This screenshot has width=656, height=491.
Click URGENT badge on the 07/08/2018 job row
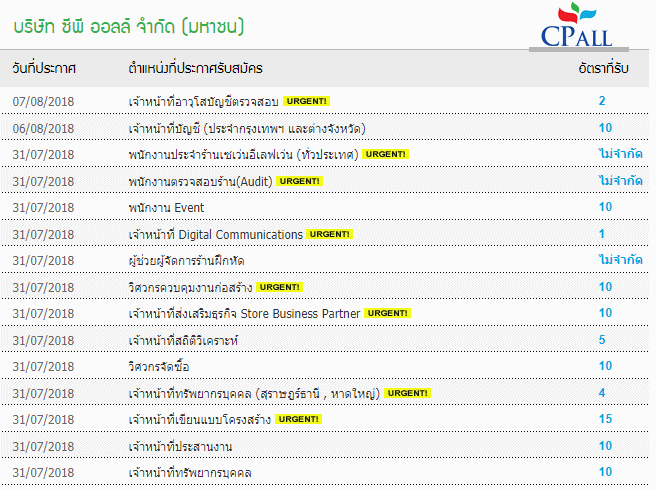pos(306,101)
